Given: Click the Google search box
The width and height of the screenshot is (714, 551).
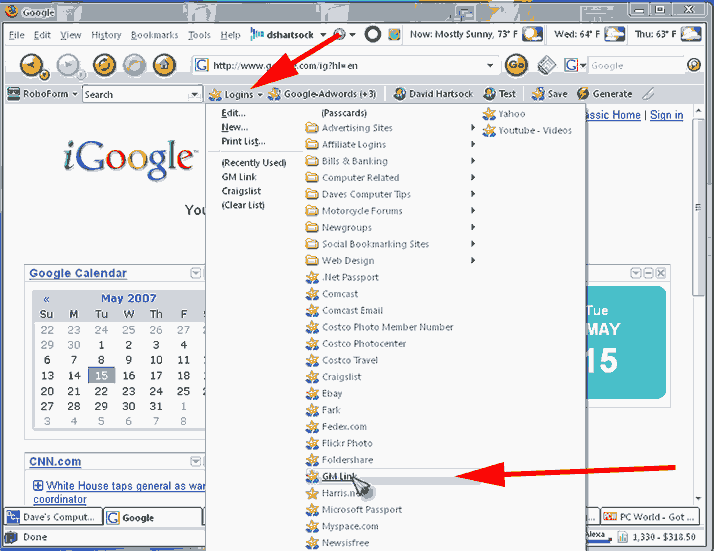Looking at the screenshot, I should tap(637, 66).
